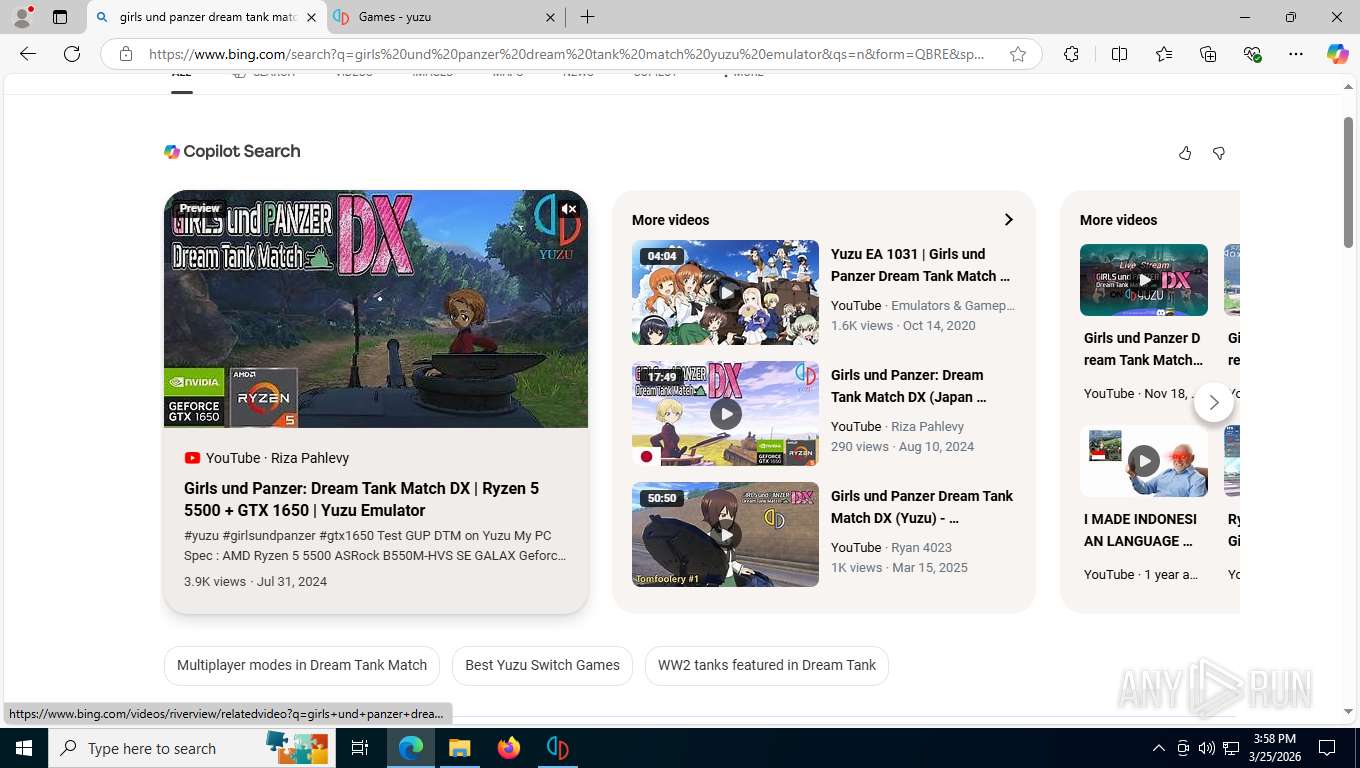The height and width of the screenshot is (768, 1360).
Task: Open Yuzu EA 1031 video title link
Action: [x=920, y=265]
